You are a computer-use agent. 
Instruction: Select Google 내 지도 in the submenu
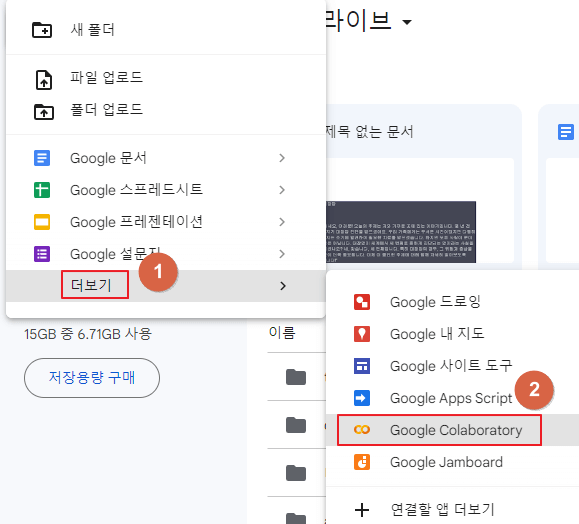[x=453, y=334]
